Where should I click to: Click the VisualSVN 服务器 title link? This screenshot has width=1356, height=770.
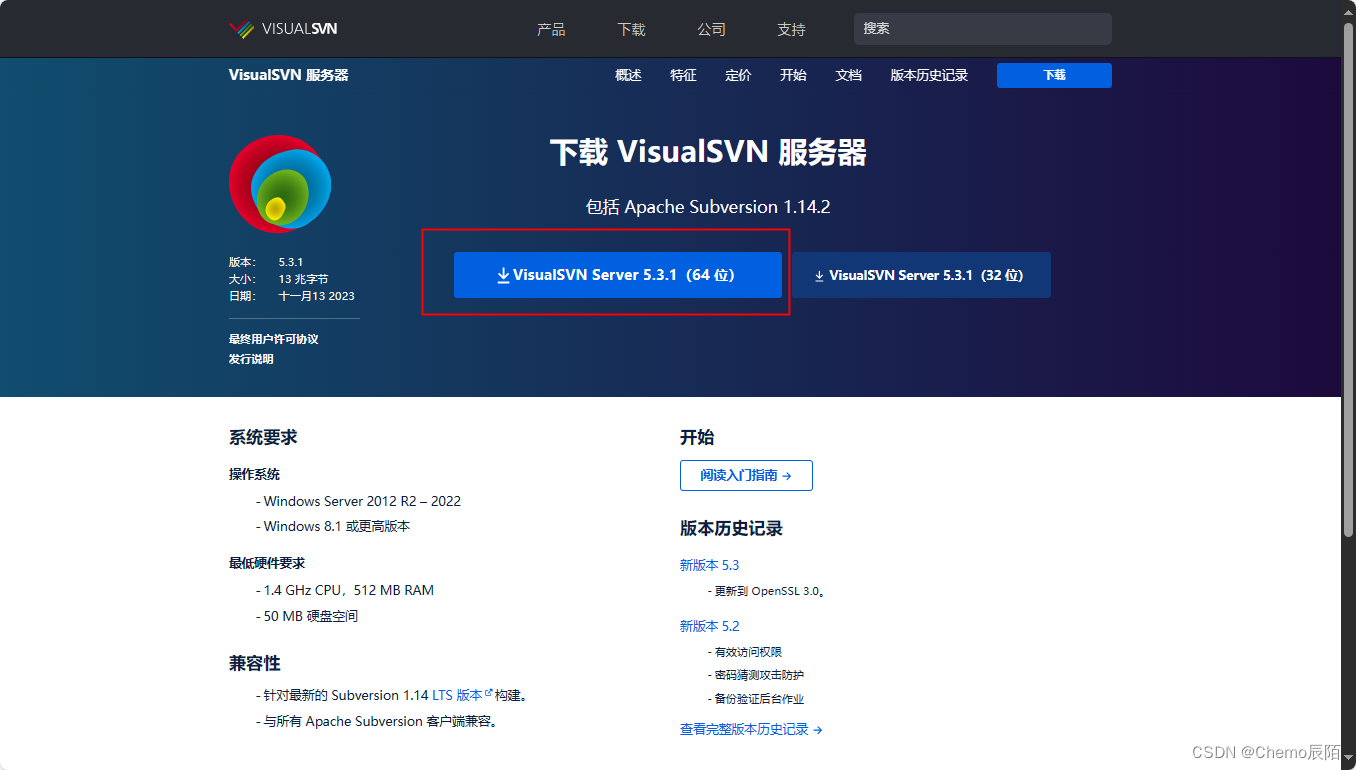pos(288,75)
